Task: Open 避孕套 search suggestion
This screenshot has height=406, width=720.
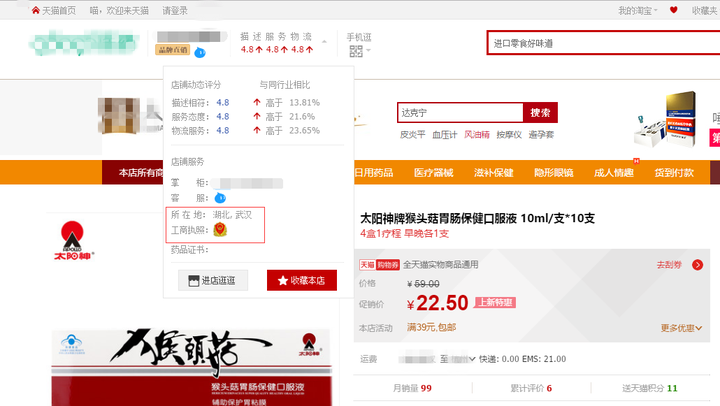Action: point(541,135)
